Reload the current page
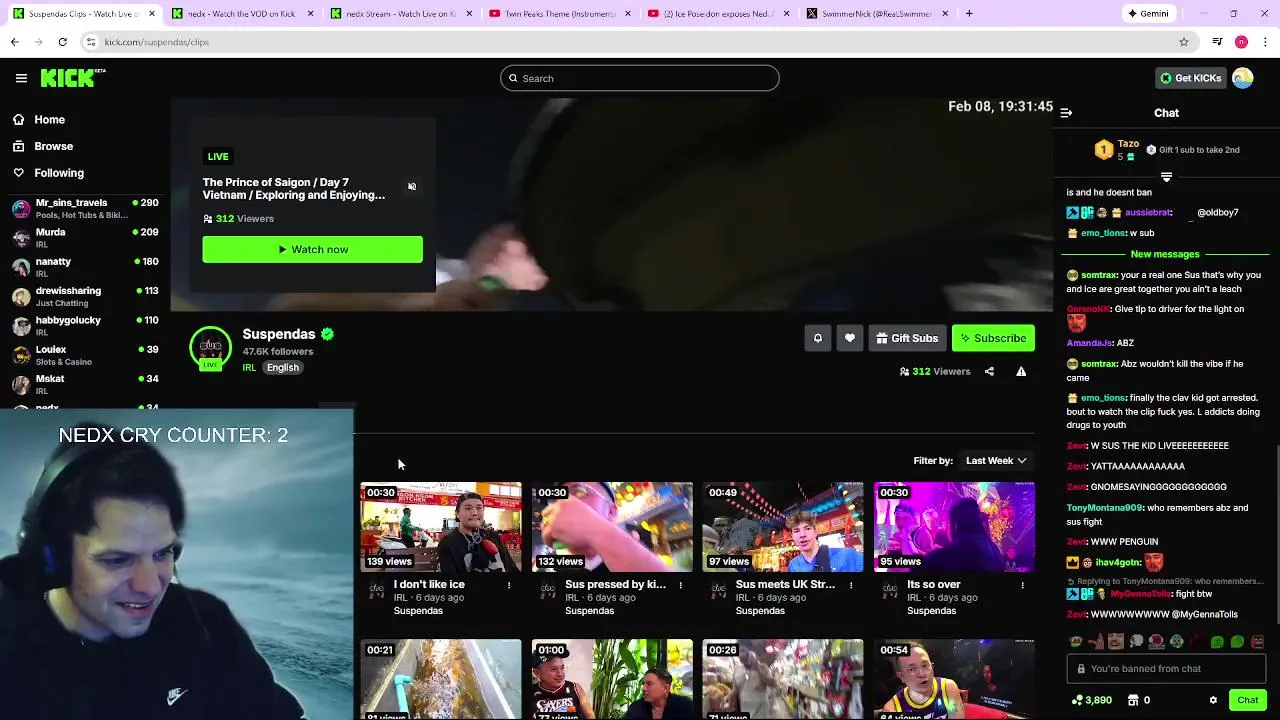 62,42
